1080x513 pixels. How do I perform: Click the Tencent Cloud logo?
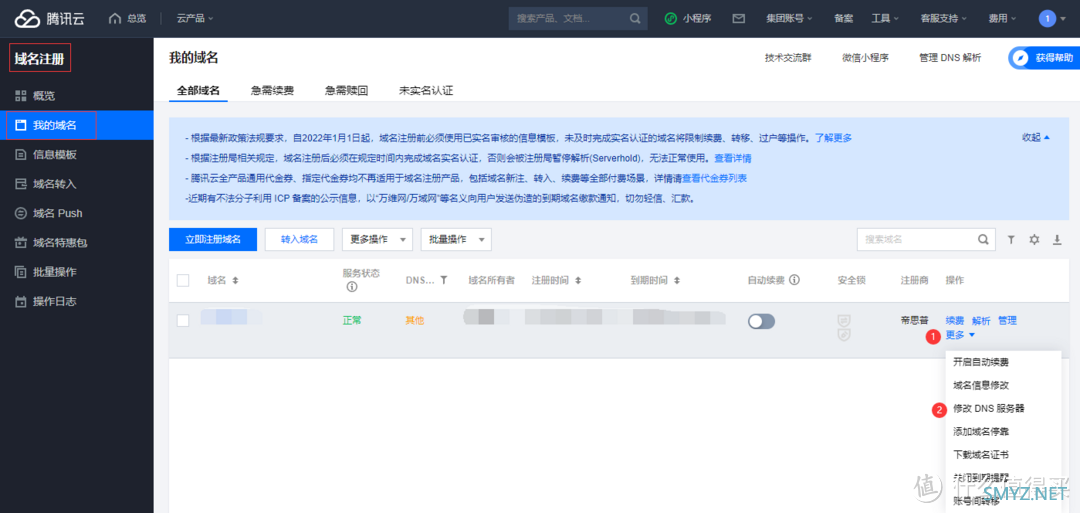[x=50, y=19]
